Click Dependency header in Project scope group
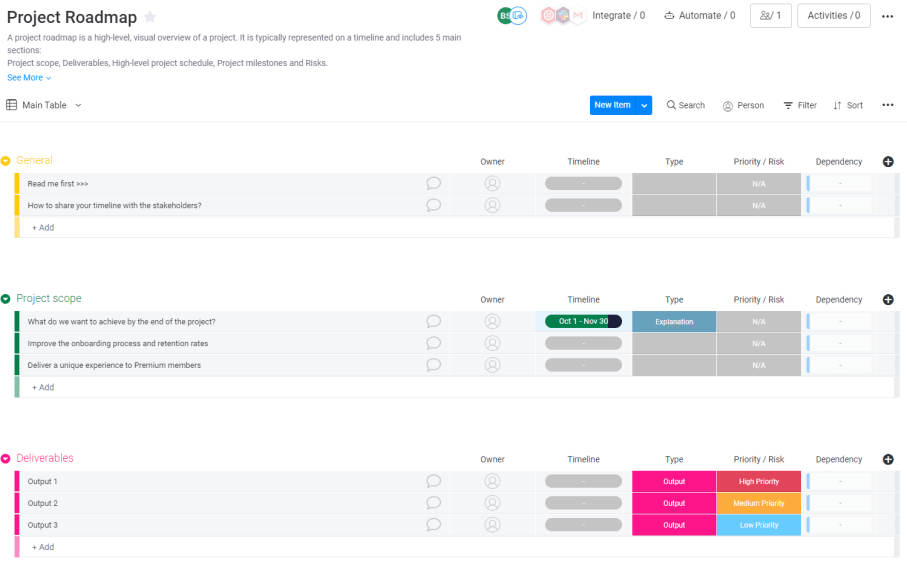Image resolution: width=907 pixels, height=567 pixels. tap(839, 299)
